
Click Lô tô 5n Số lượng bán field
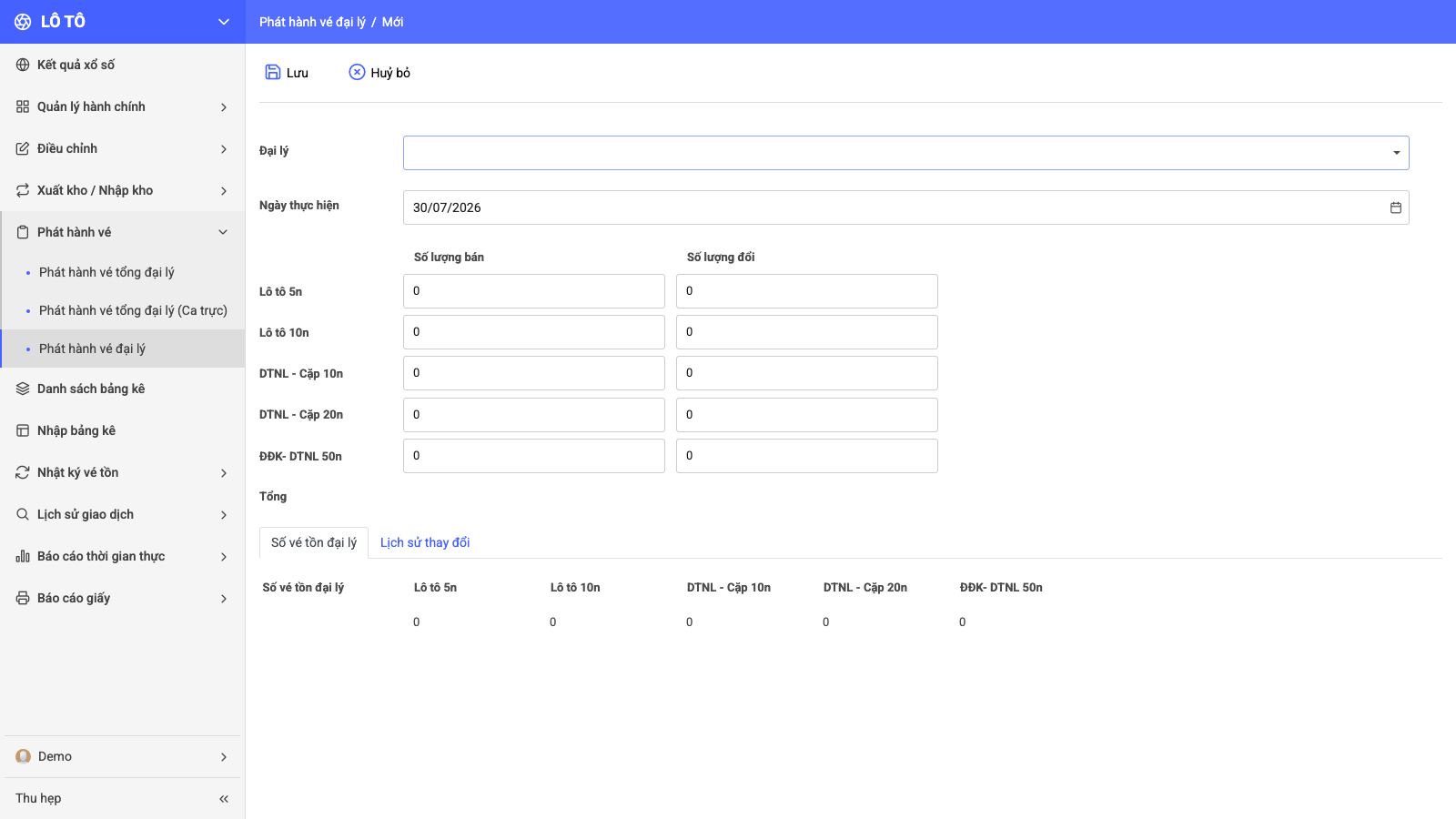pyautogui.click(x=534, y=291)
